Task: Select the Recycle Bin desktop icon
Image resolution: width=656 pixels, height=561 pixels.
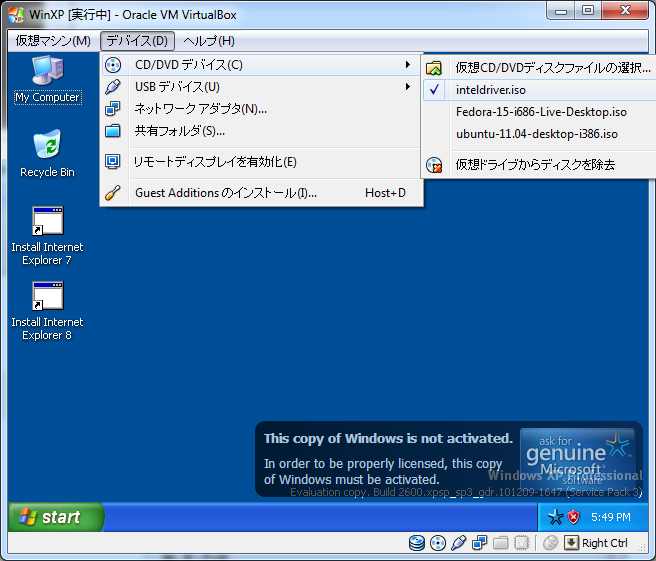Action: point(47,154)
